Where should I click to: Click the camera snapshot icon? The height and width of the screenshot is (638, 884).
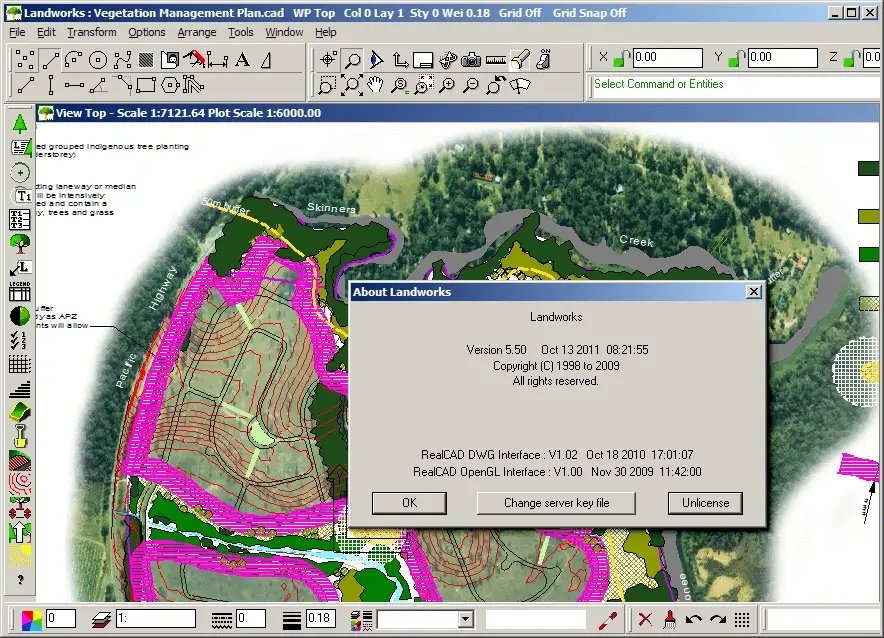point(471,59)
